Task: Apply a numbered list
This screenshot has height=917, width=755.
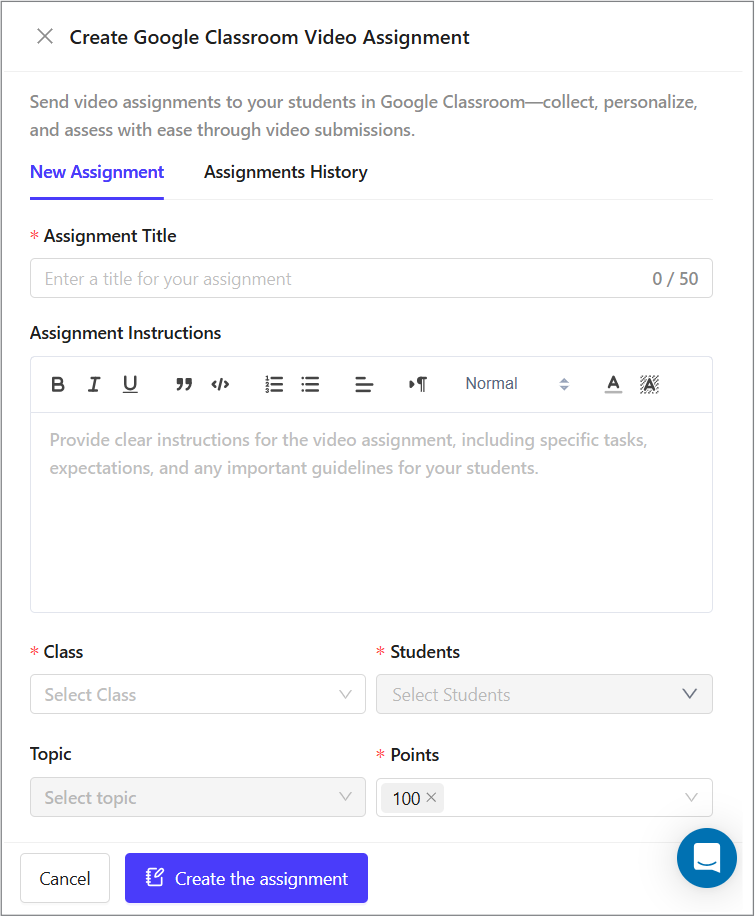Action: 274,384
